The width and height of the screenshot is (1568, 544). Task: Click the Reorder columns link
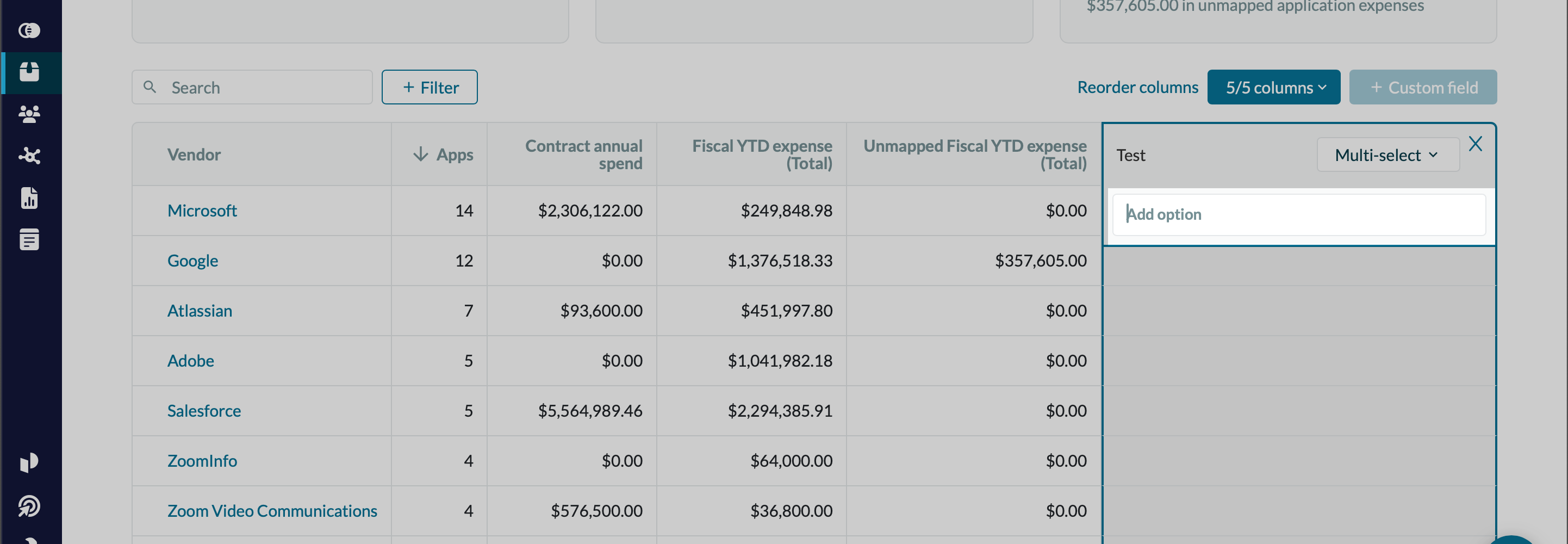click(x=1137, y=88)
